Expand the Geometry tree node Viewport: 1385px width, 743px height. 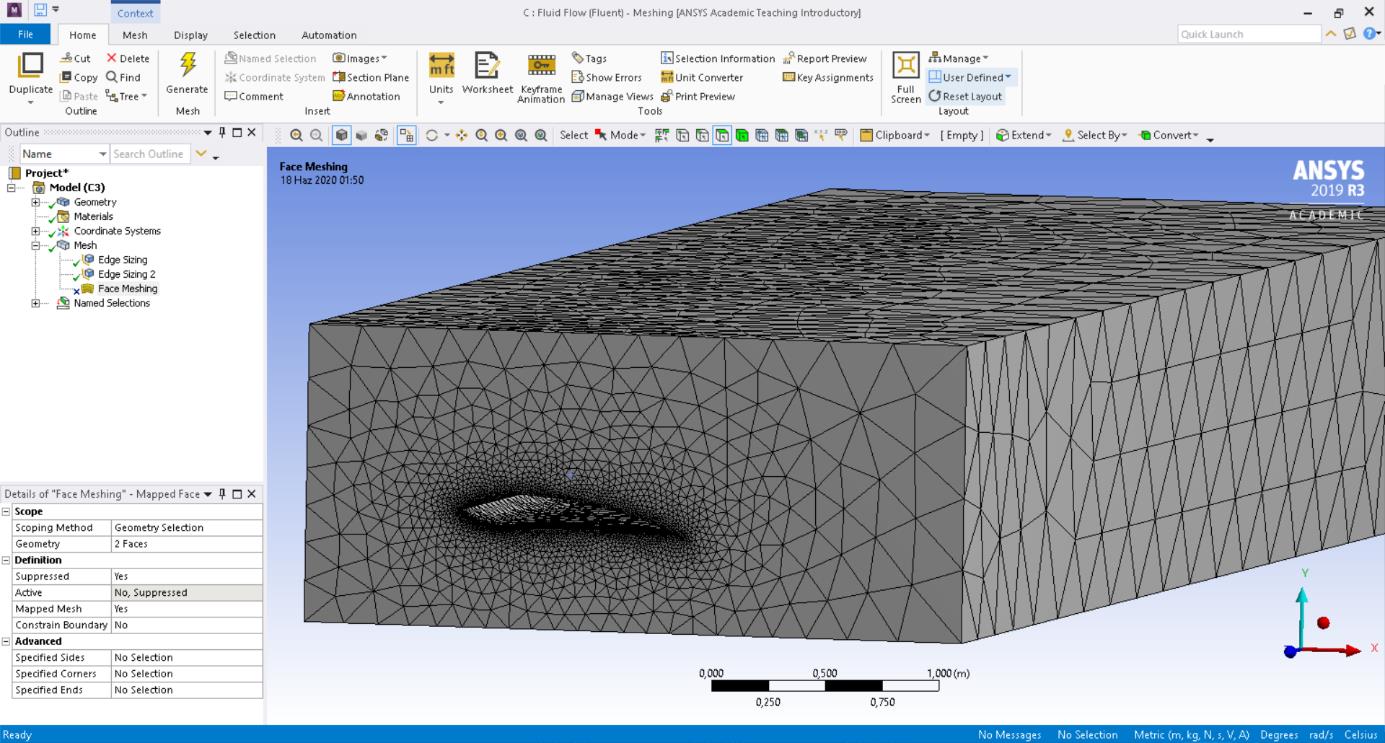[36, 202]
